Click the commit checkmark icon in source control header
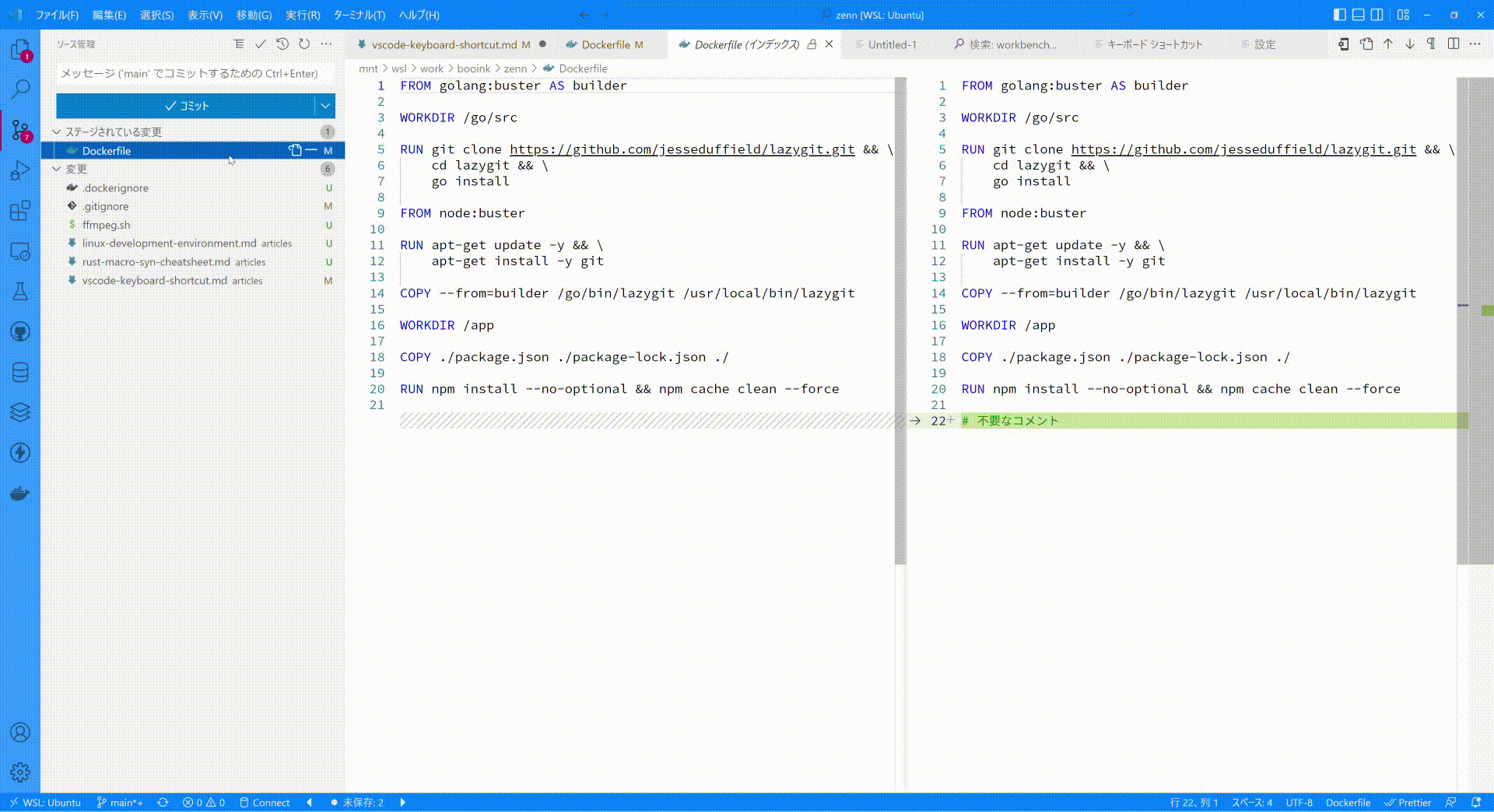Viewport: 1494px width, 812px height. [x=261, y=44]
